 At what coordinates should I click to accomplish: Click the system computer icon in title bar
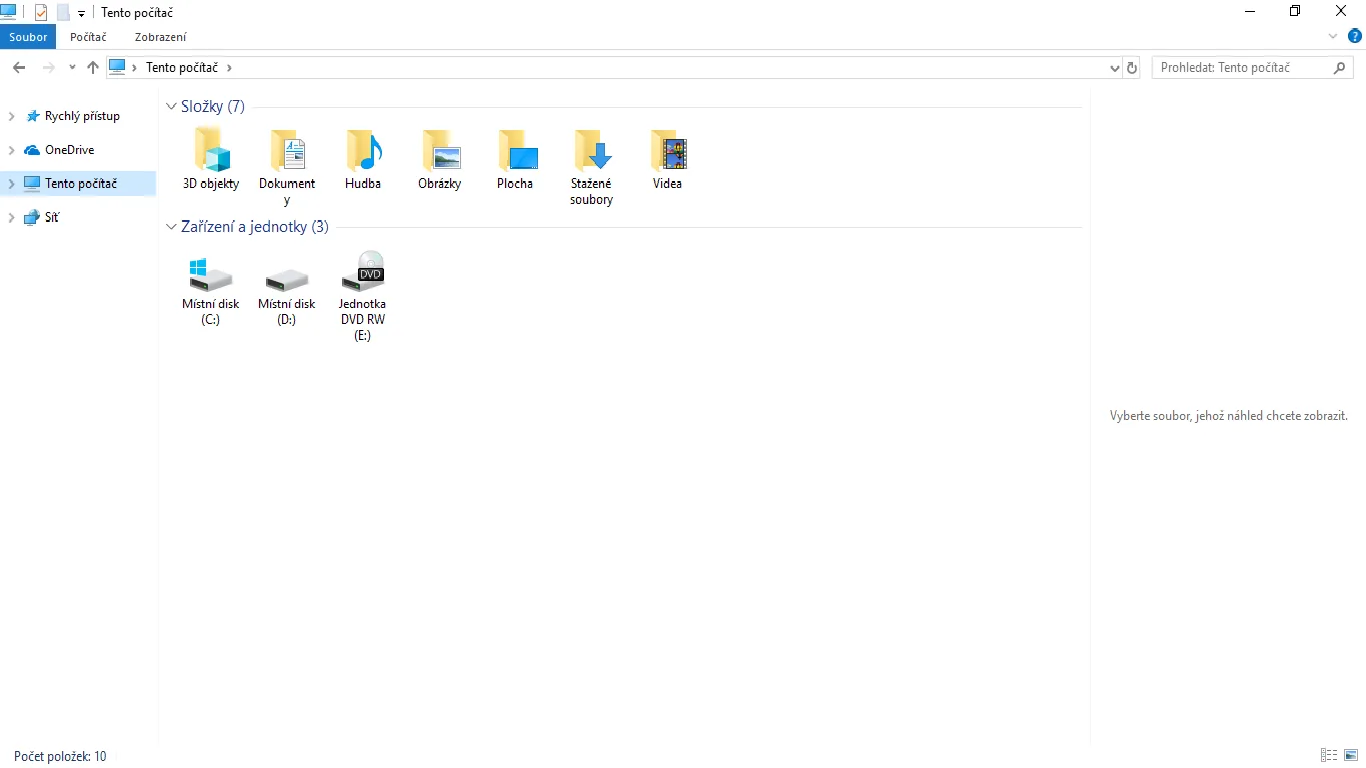click(9, 12)
